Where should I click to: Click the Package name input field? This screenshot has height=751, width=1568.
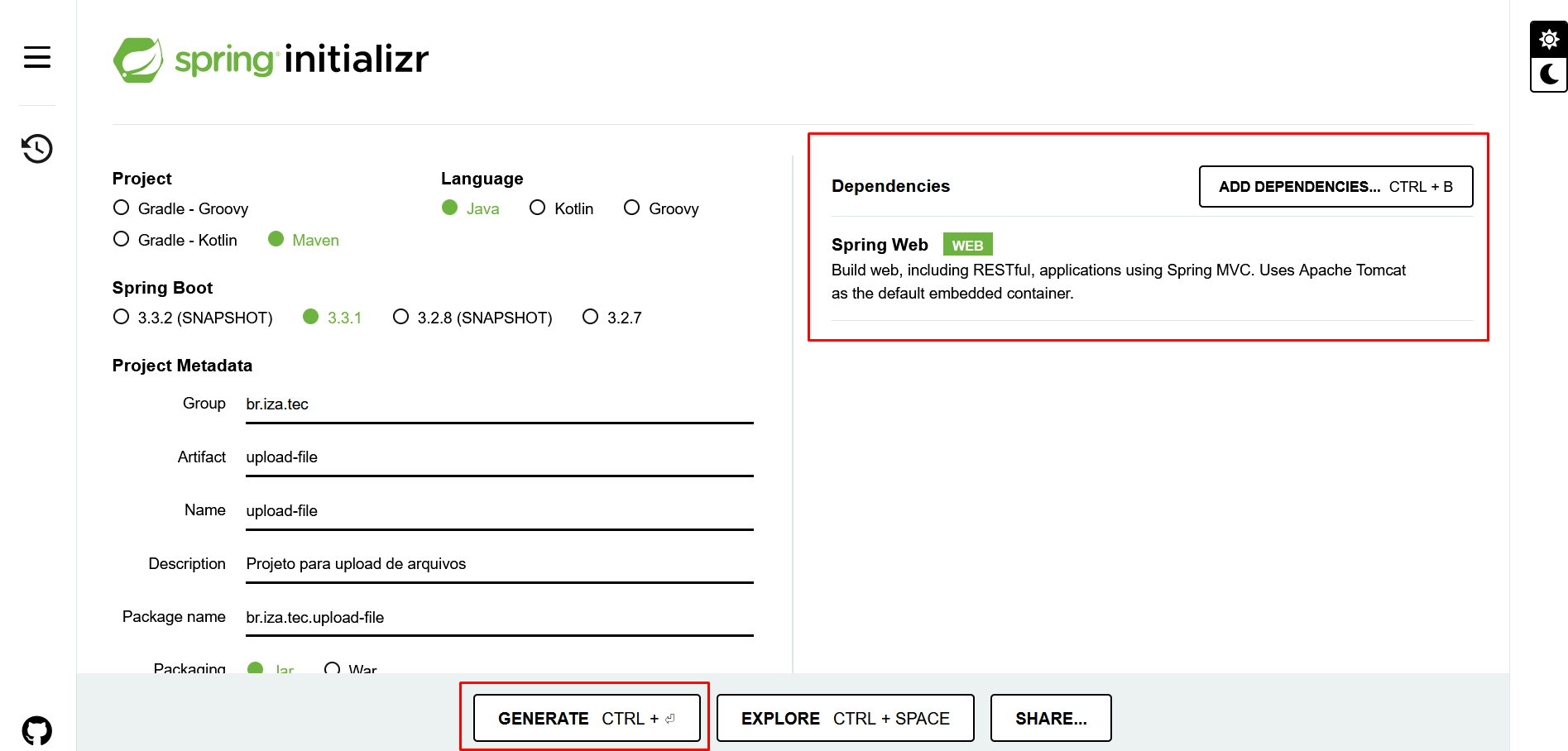tap(500, 618)
